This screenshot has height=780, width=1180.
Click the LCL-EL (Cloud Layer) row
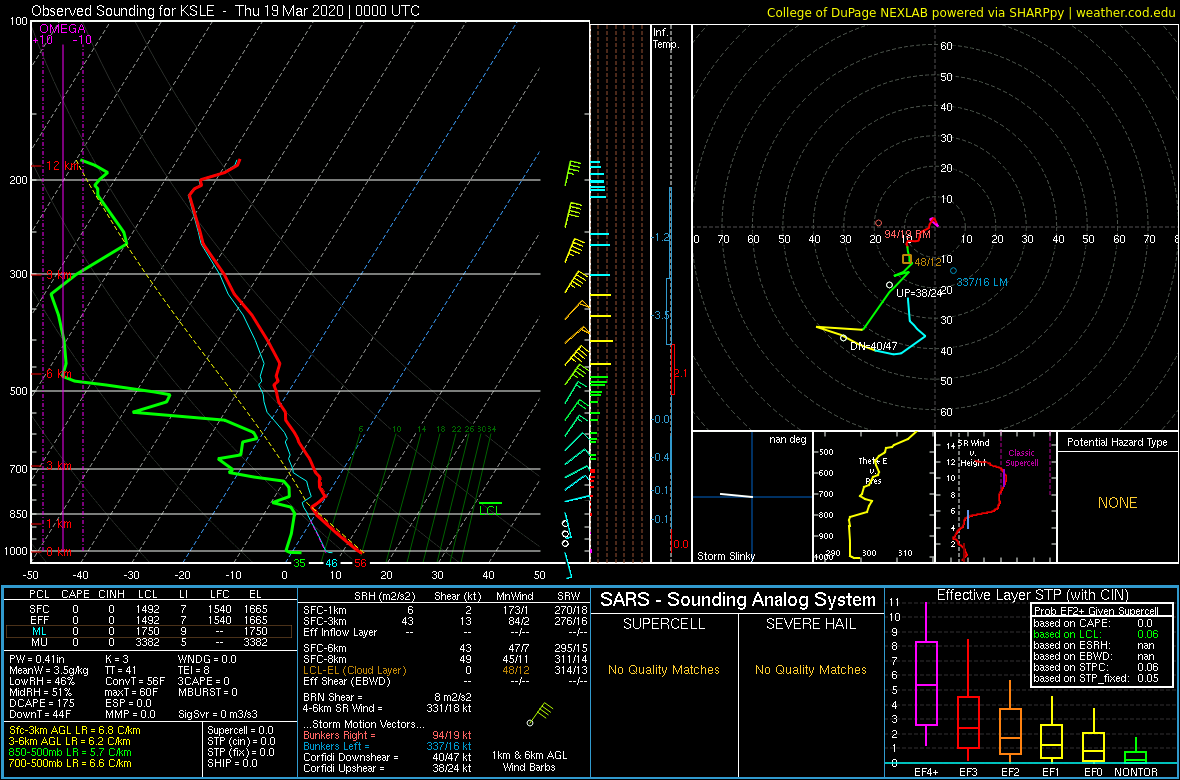click(x=444, y=670)
